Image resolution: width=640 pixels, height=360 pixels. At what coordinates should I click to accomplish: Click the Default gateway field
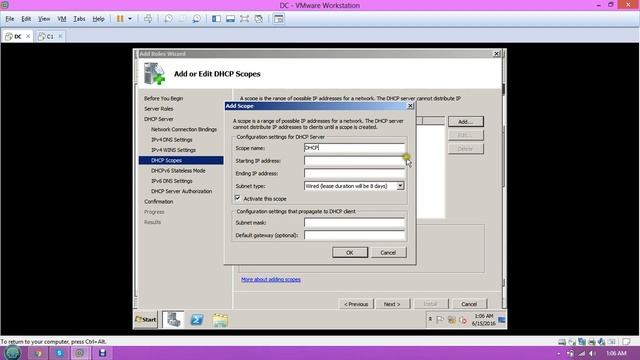click(x=354, y=235)
